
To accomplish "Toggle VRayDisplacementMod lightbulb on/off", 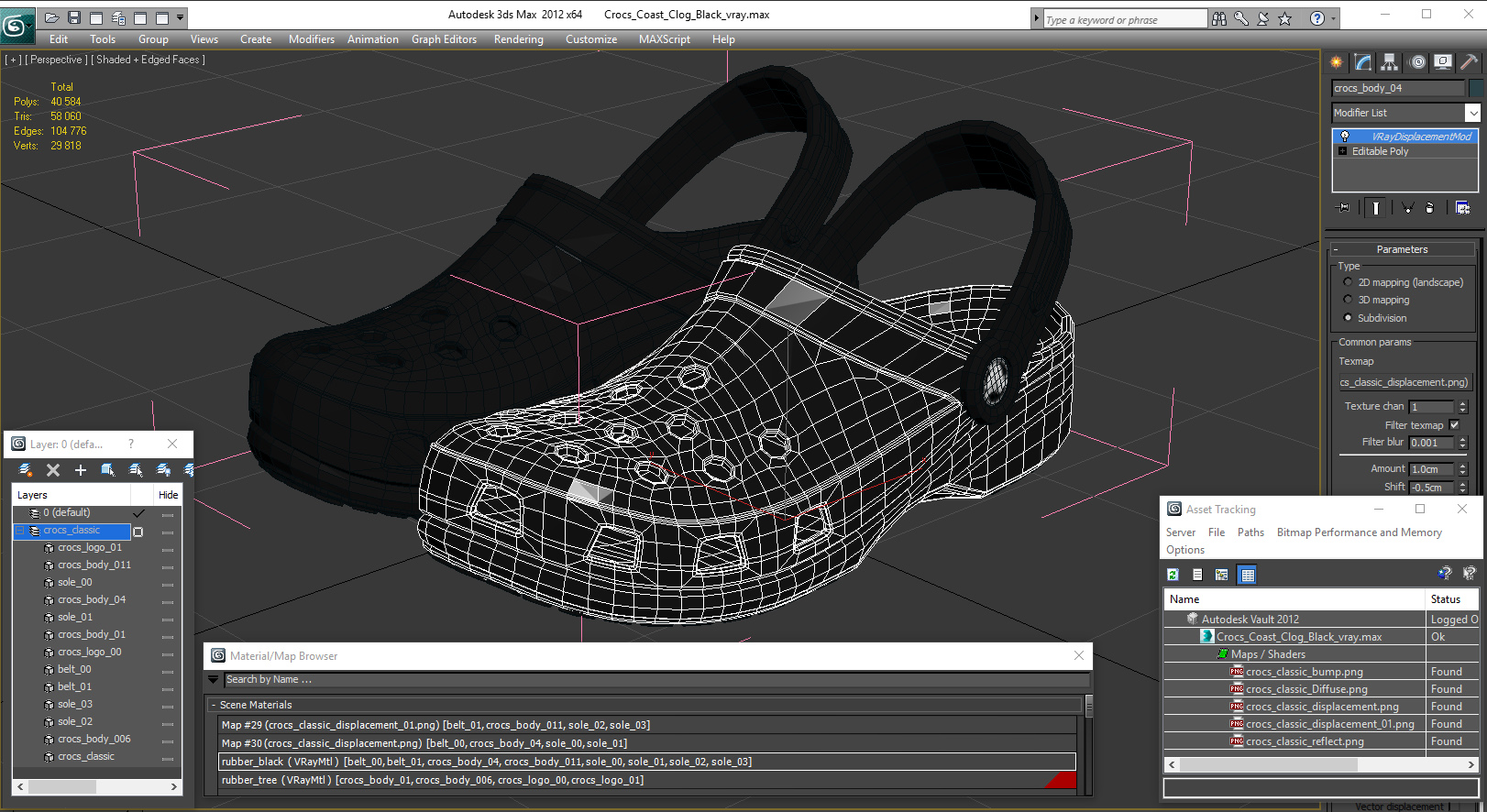I will (1344, 137).
